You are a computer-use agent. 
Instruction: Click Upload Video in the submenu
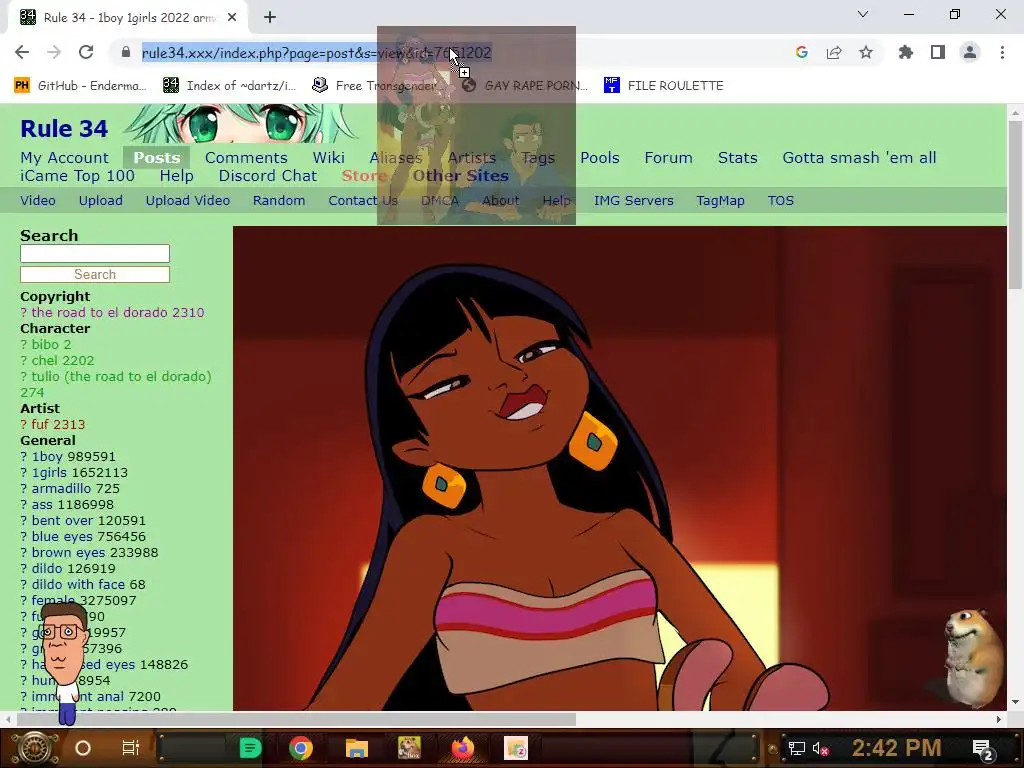tap(187, 200)
